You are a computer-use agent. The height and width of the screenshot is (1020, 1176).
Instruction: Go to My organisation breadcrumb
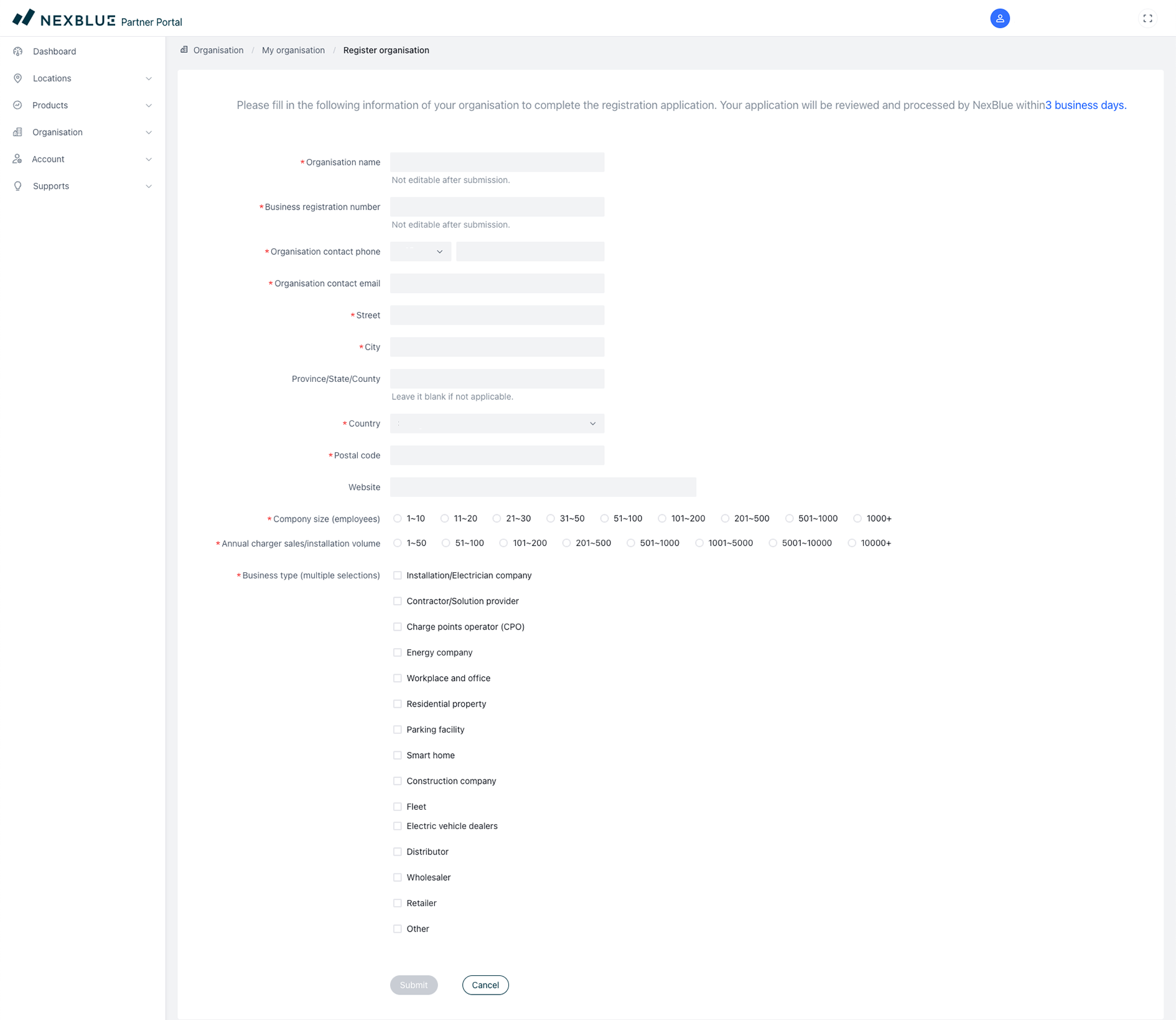click(x=293, y=50)
